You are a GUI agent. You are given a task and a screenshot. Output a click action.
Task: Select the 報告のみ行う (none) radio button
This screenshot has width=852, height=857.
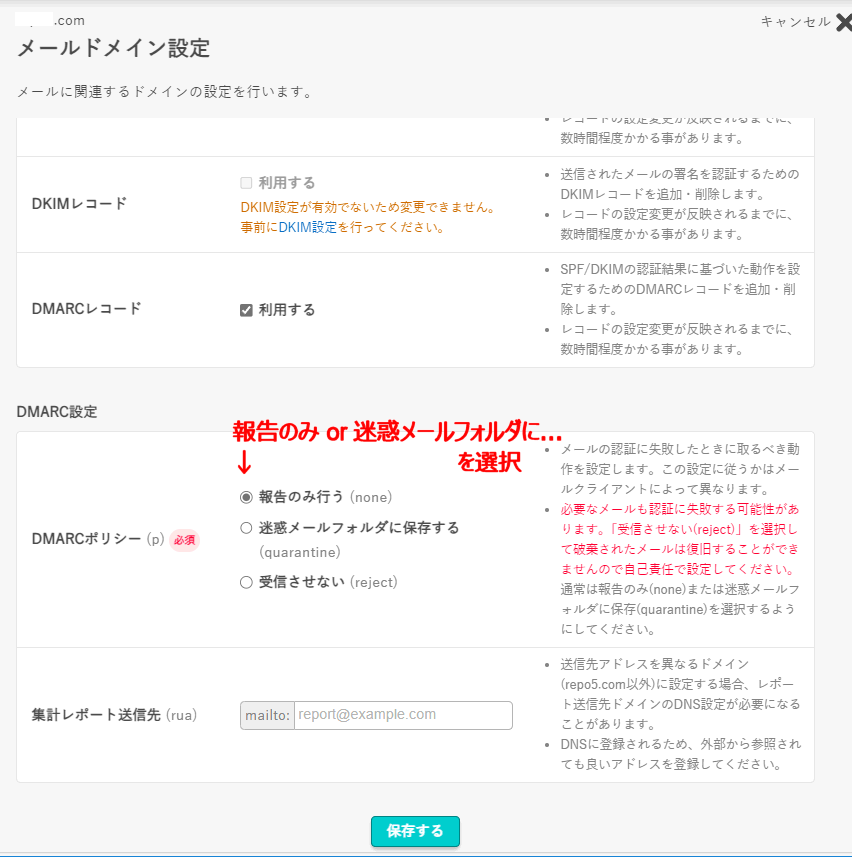click(246, 497)
